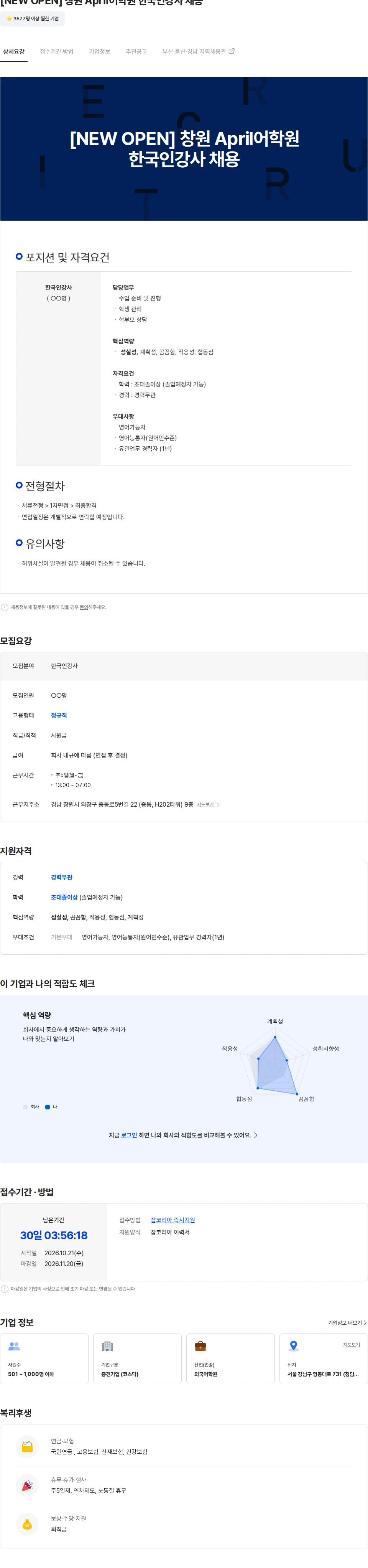Open the 상세요강 tab
This screenshot has height=1568, width=368.
point(13,52)
